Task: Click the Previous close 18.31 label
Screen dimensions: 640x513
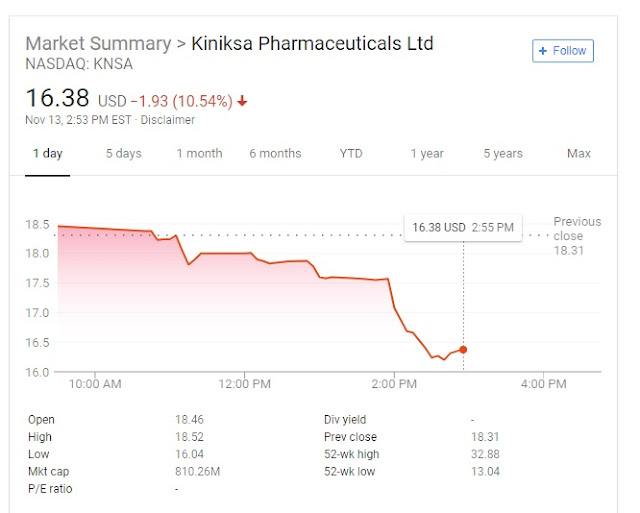Action: click(x=577, y=236)
